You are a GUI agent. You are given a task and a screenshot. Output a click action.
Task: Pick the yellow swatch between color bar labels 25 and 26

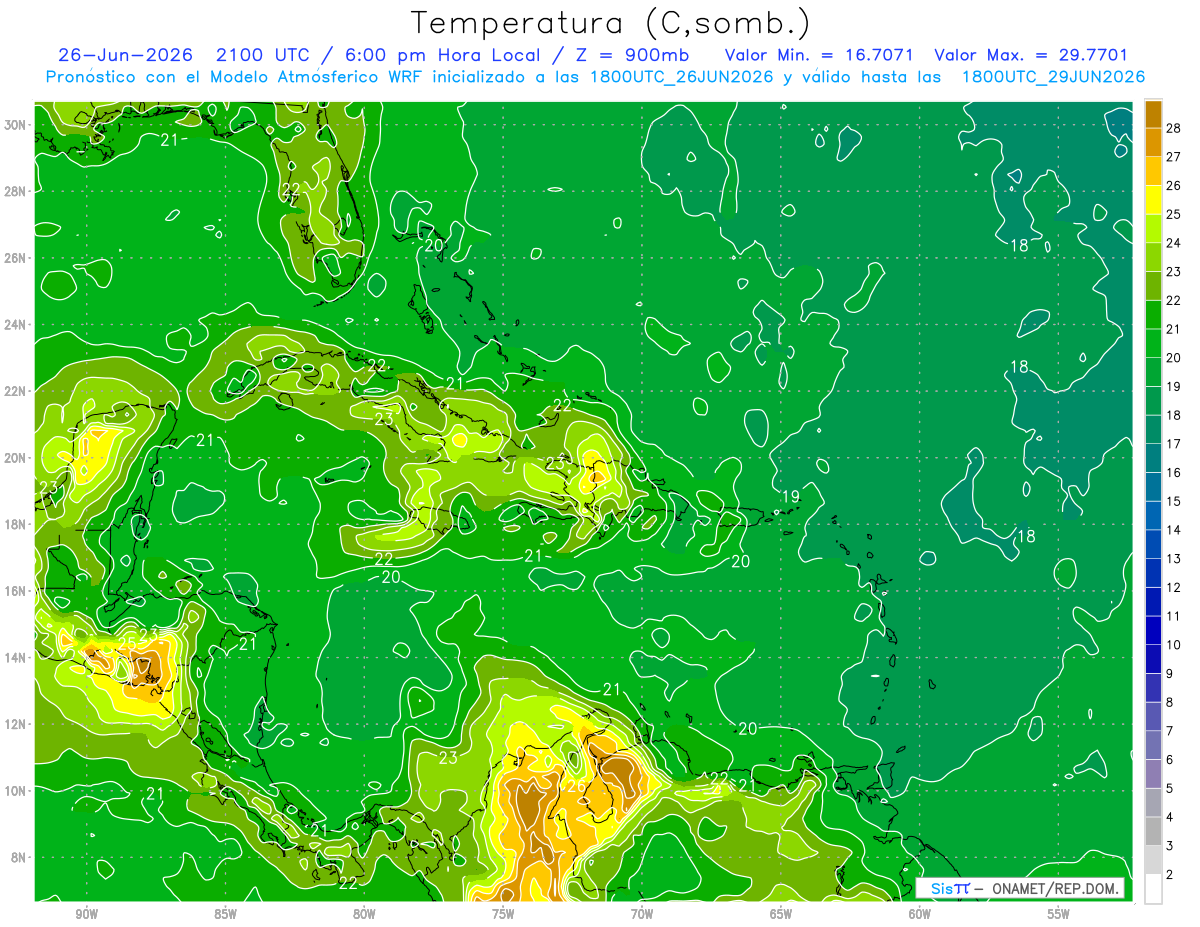point(1153,200)
